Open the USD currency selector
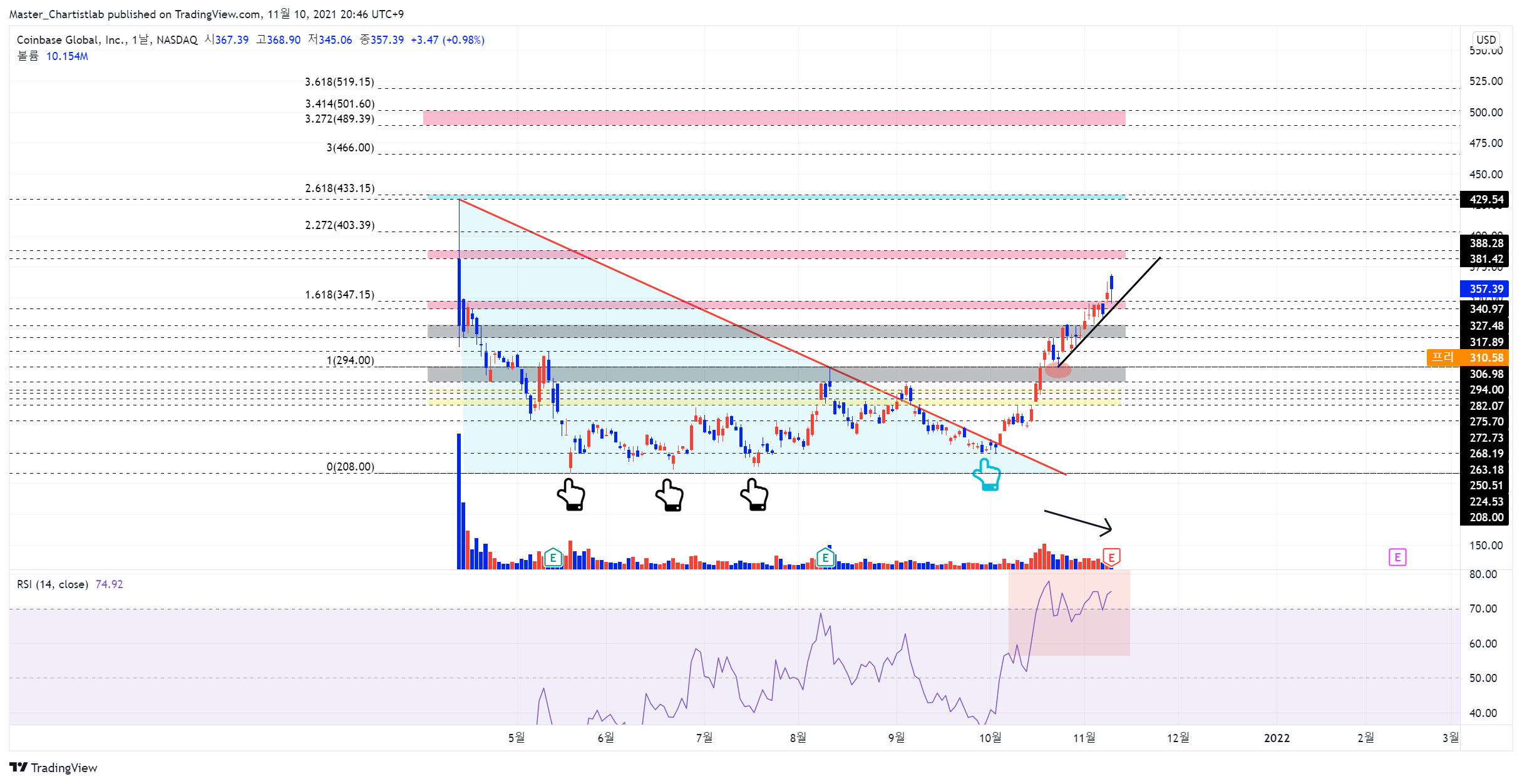Viewport: 1522px width, 784px height. coord(1486,39)
